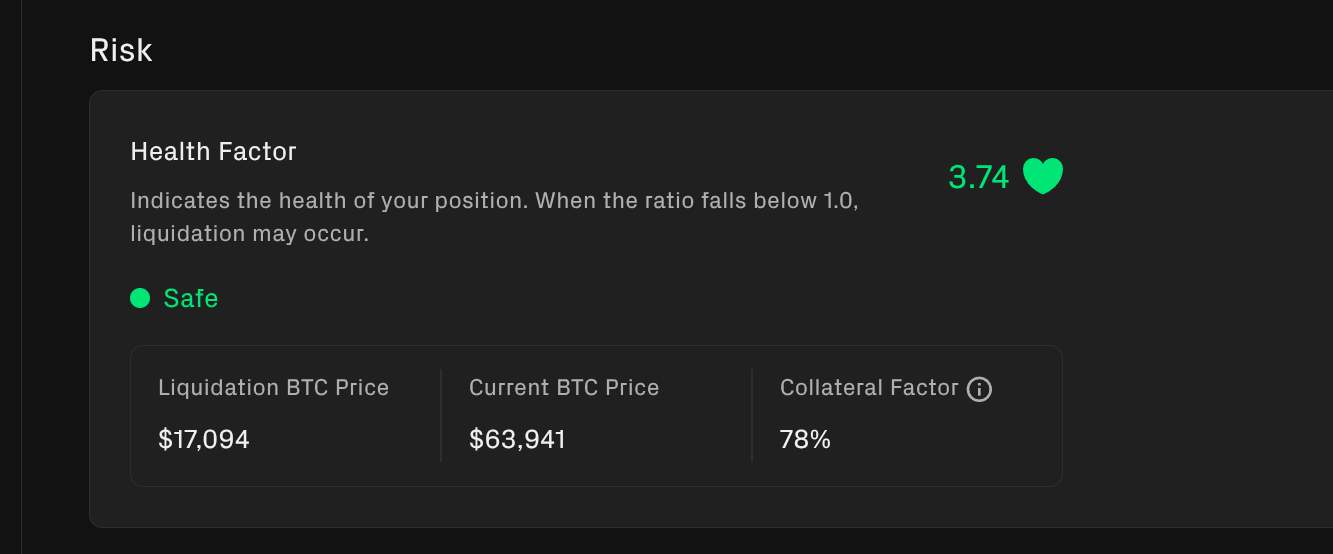1333x554 pixels.
Task: Click the divider before Collateral Factor
Action: tap(752, 415)
